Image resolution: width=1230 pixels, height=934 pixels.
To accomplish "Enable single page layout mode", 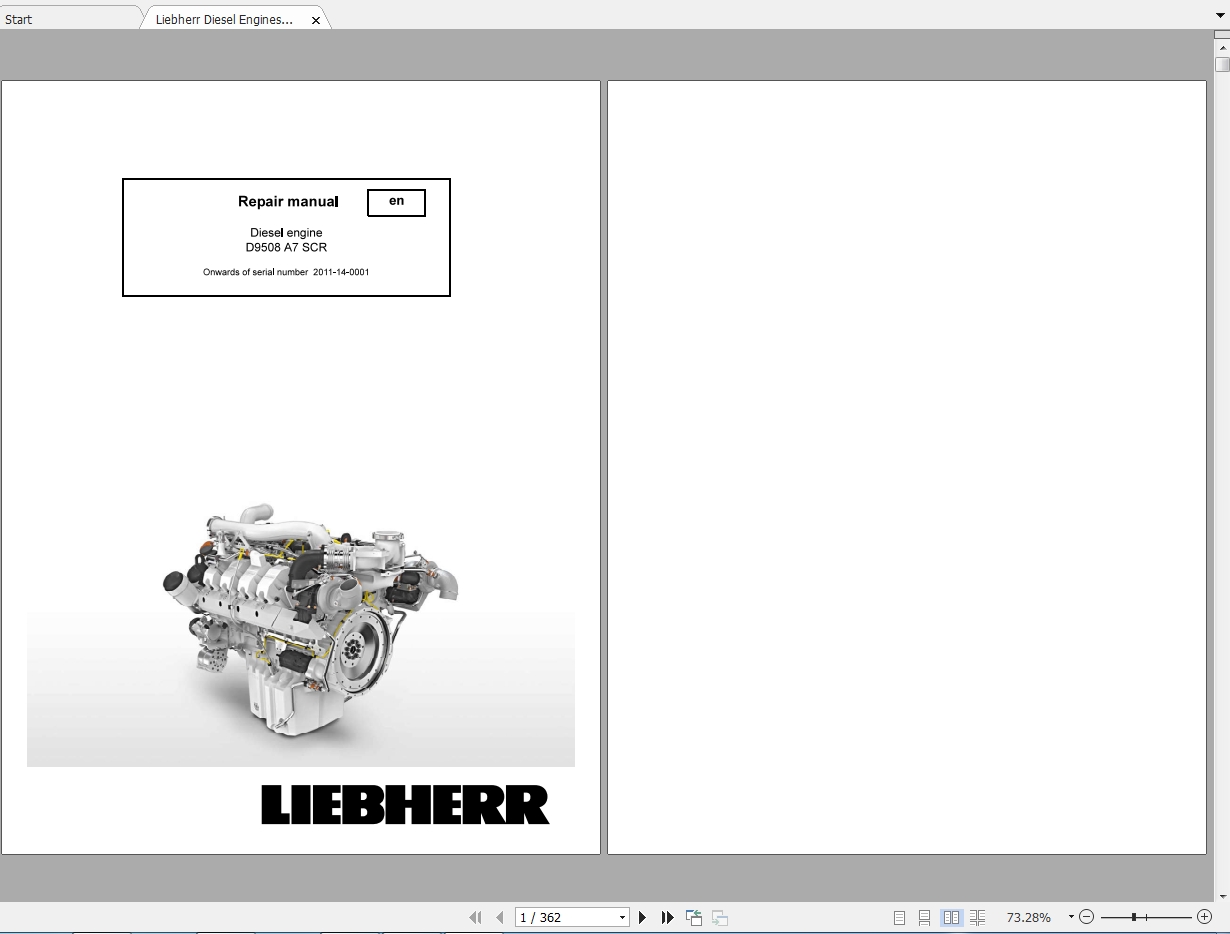I will point(898,917).
